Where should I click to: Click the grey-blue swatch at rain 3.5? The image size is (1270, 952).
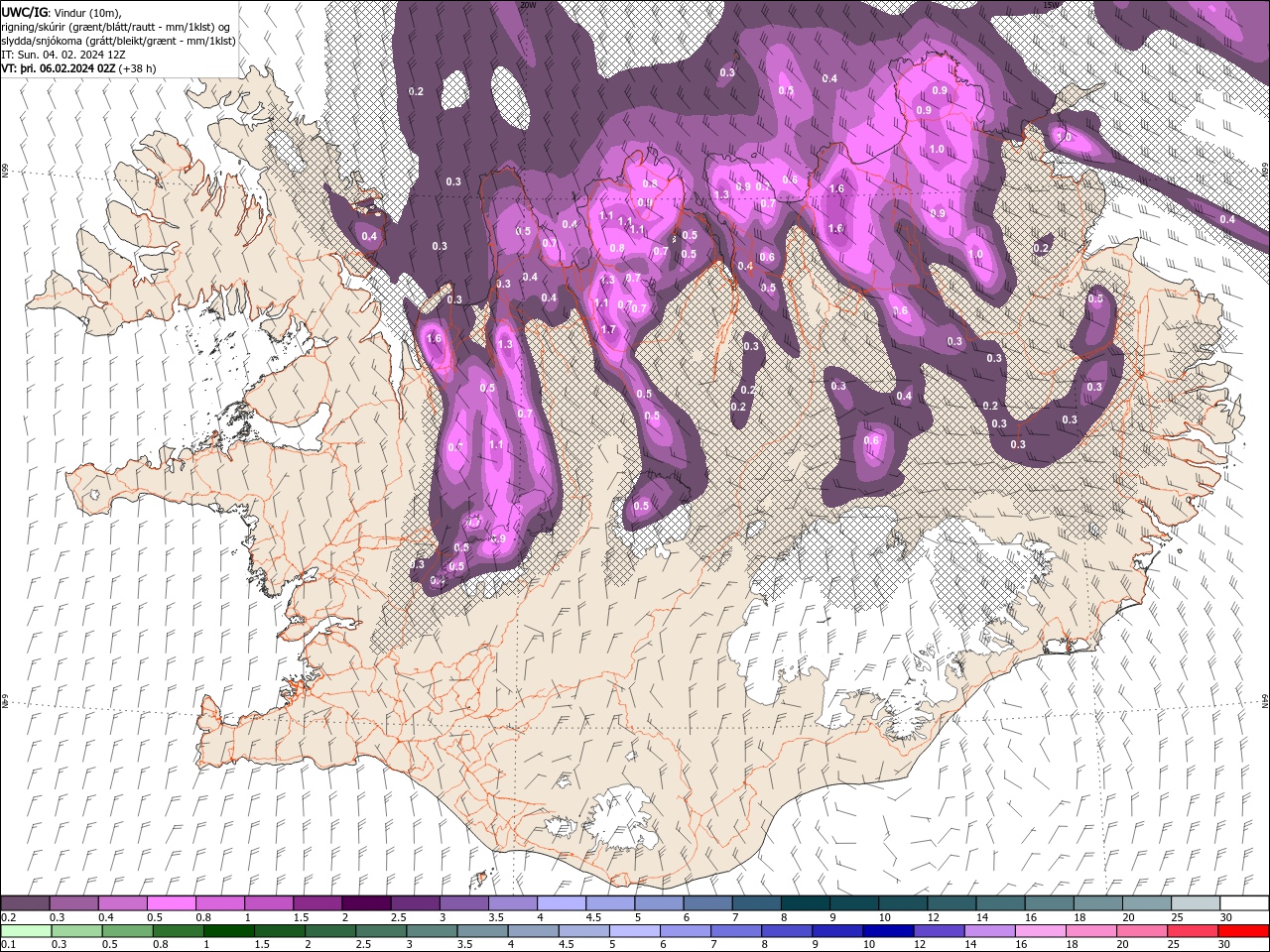pyautogui.click(x=482, y=931)
